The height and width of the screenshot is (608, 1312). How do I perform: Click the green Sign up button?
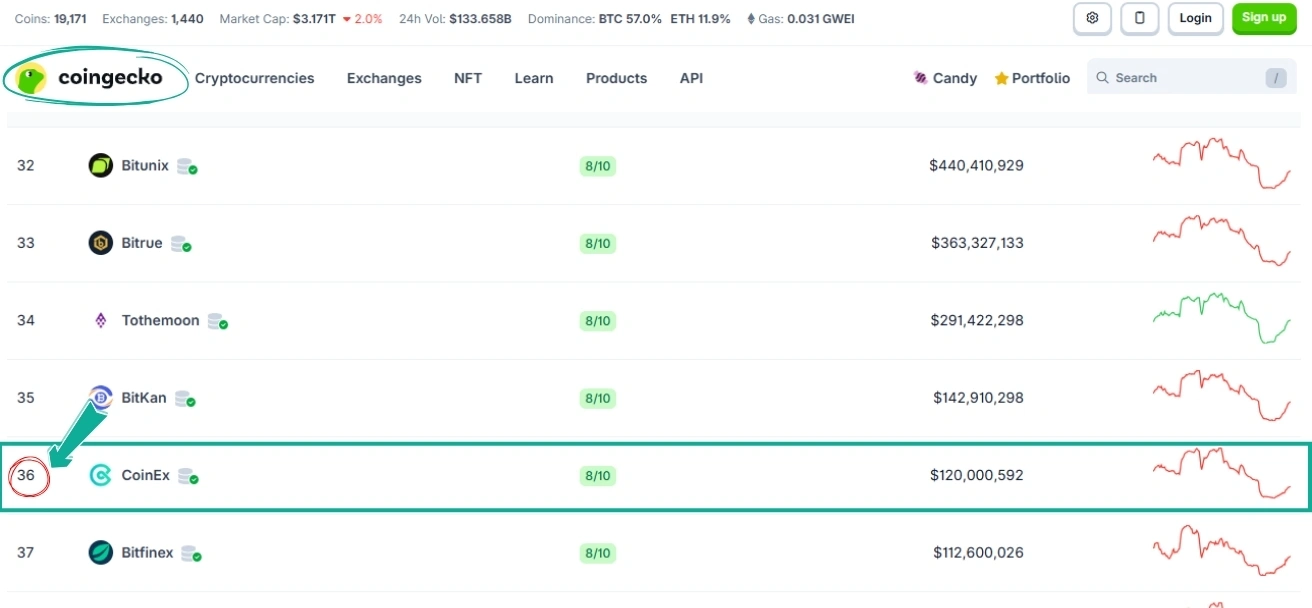pos(1264,18)
